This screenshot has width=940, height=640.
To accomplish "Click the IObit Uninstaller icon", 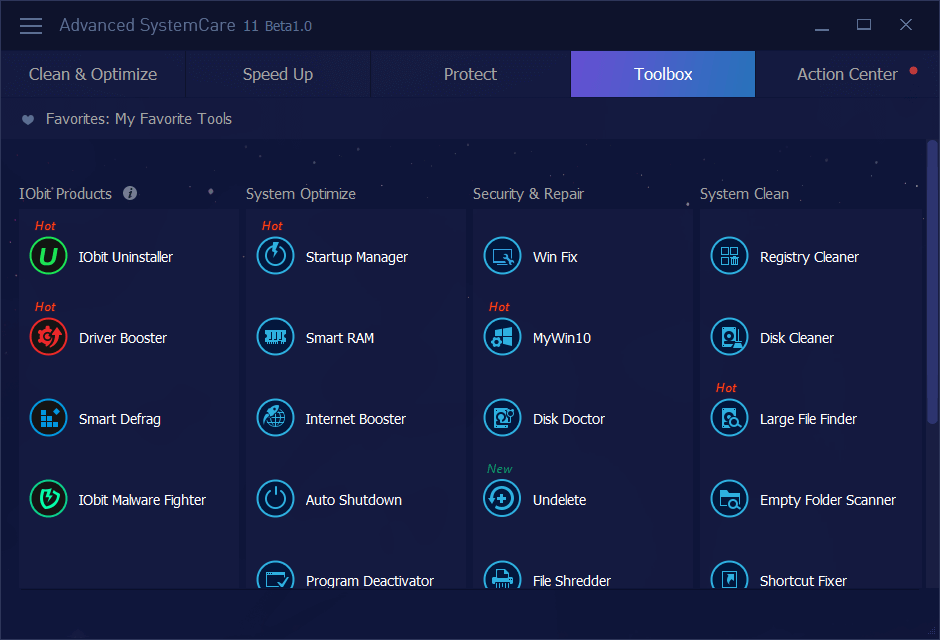I will point(49,256).
